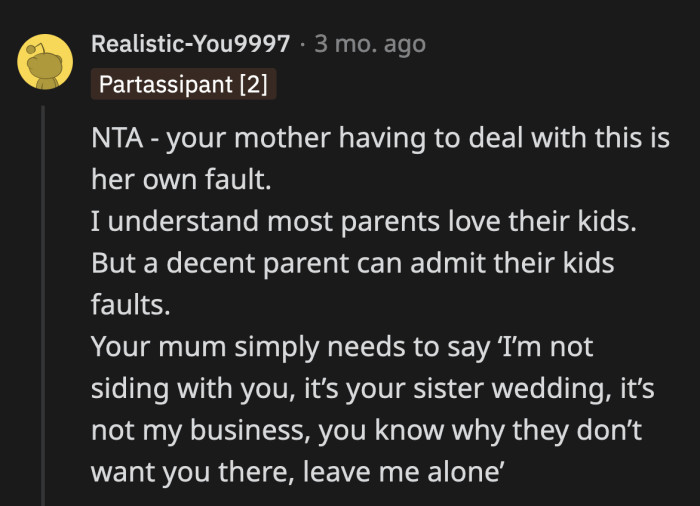
Task: Click the standalone word 'faults.' on its own line
Action: coord(131,305)
